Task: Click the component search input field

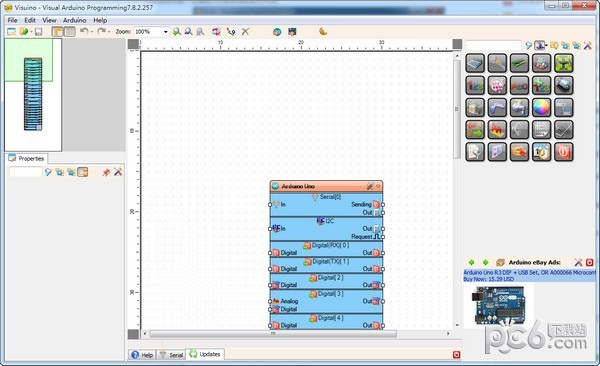Action: tap(494, 46)
